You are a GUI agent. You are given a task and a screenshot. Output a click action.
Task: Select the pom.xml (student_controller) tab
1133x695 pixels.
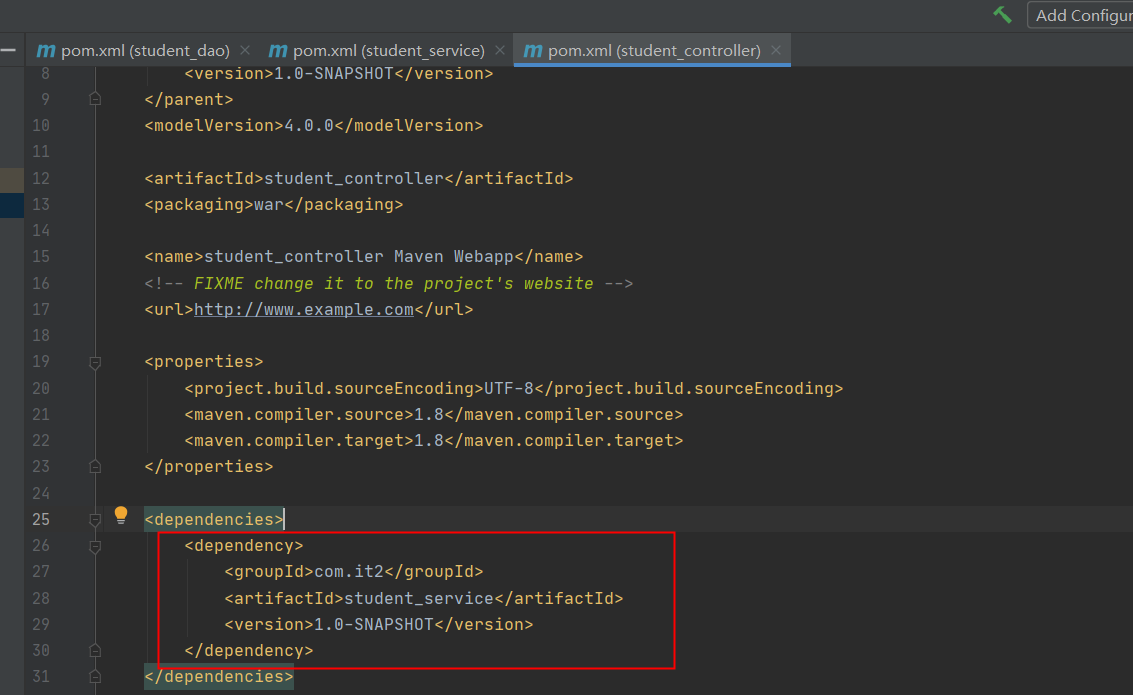coord(654,51)
